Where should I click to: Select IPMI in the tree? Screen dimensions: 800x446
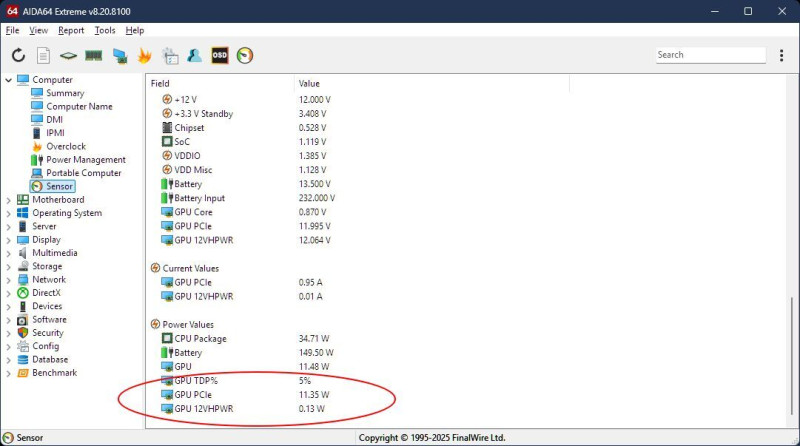(55, 133)
